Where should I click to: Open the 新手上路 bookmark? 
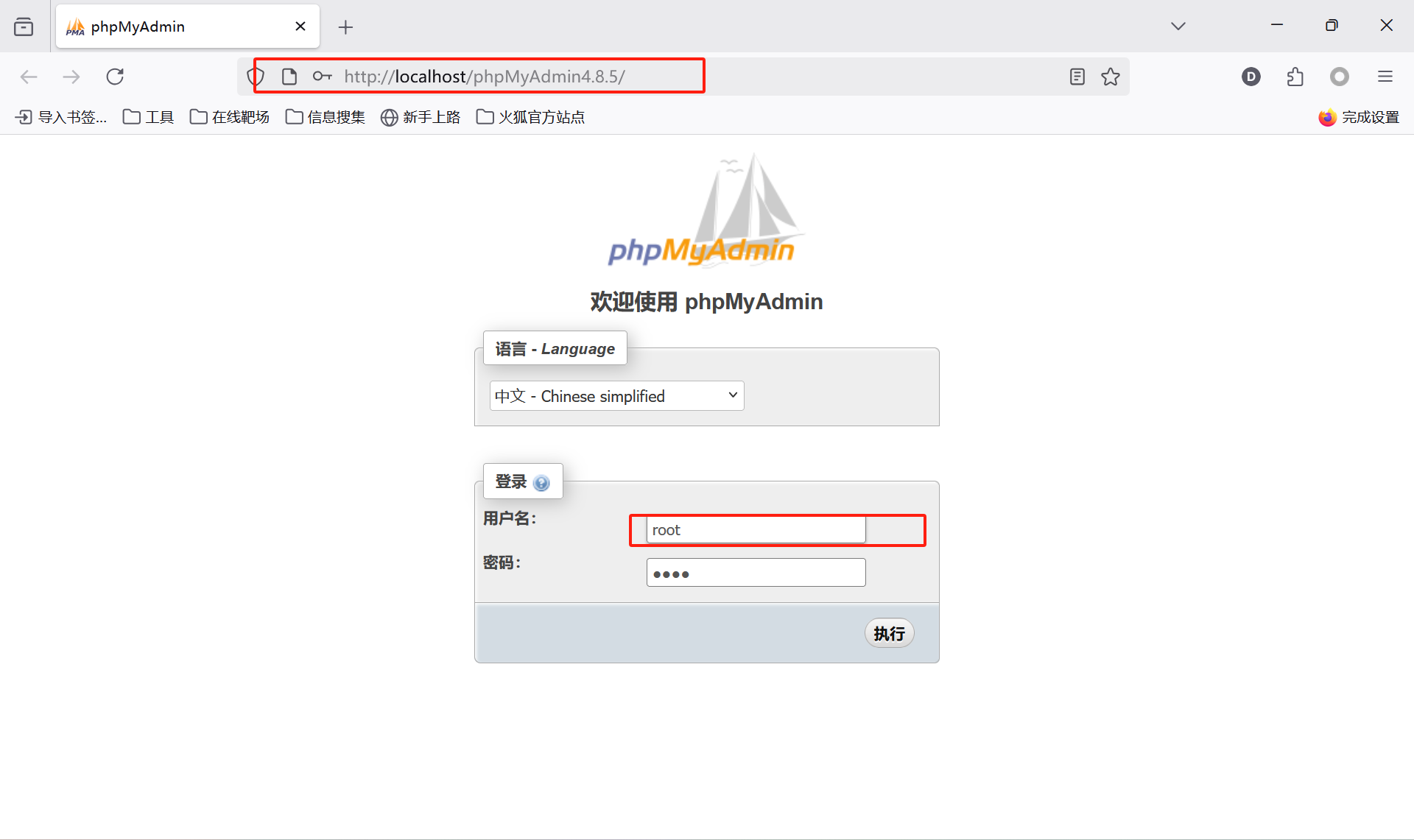pos(421,117)
